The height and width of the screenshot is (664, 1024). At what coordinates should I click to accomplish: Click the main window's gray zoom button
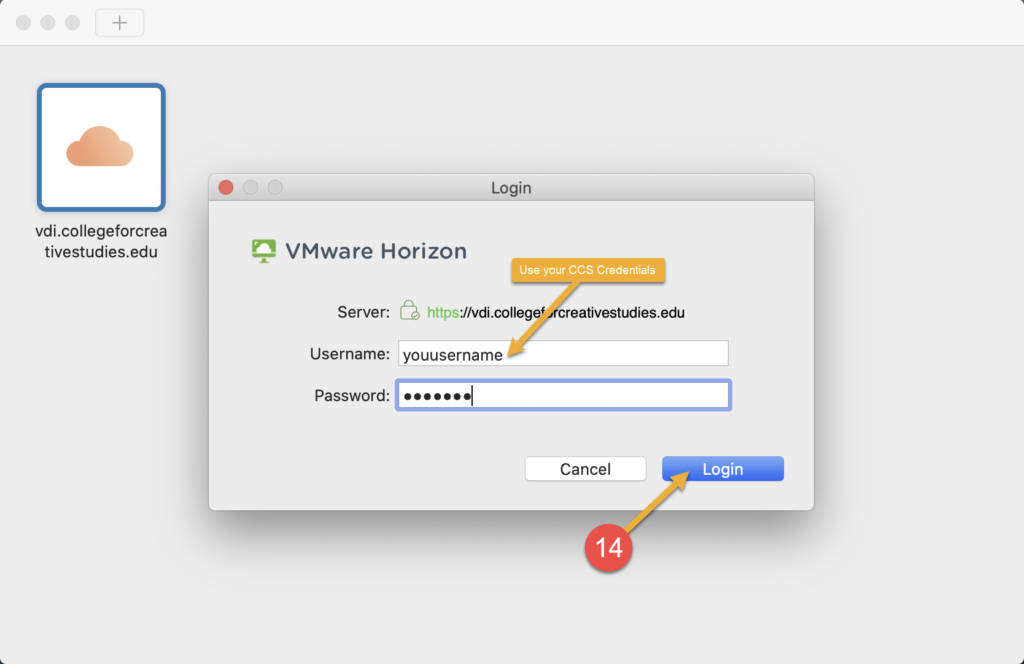[x=72, y=23]
